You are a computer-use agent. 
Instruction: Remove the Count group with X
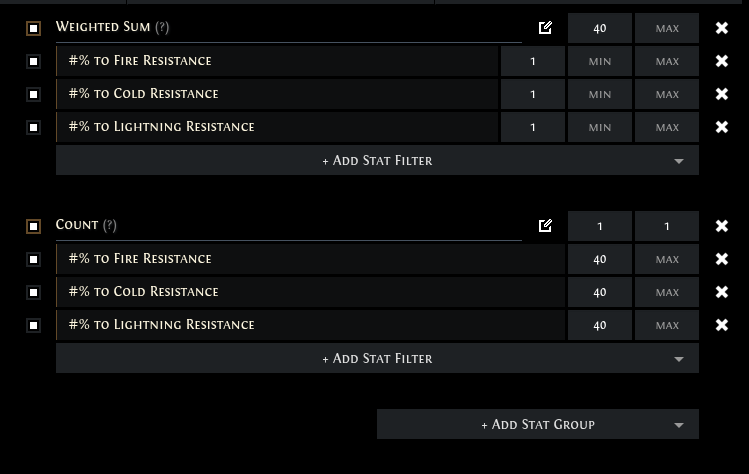[x=722, y=226]
